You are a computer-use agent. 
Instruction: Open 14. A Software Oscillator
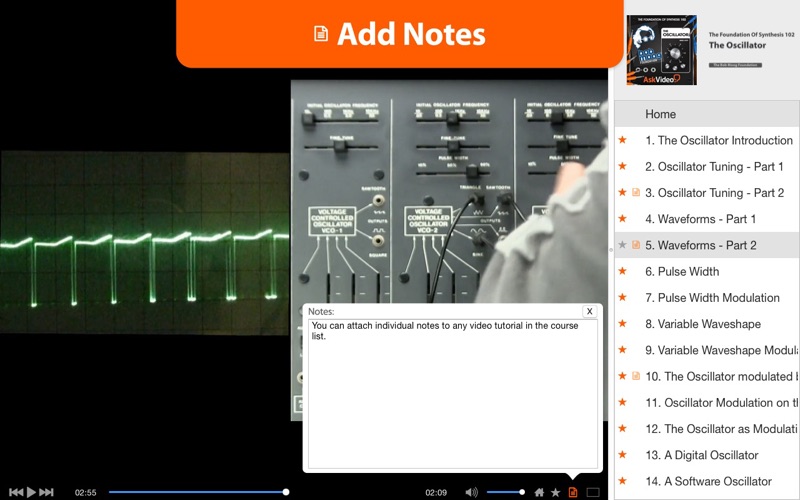(x=707, y=481)
